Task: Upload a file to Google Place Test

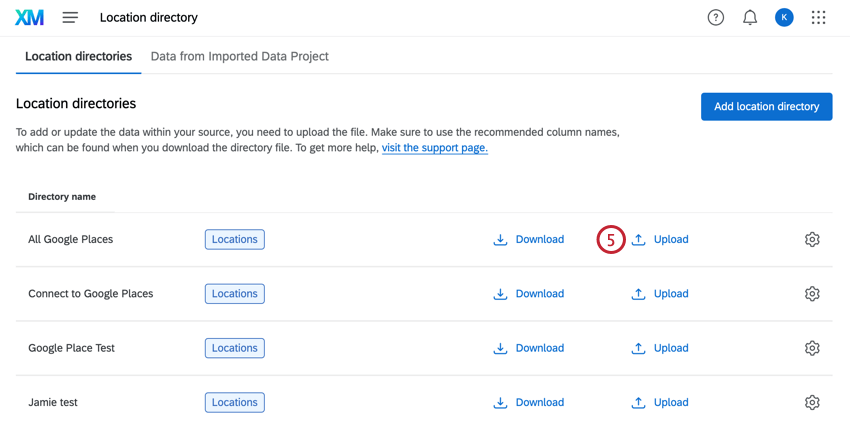Action: (x=660, y=348)
